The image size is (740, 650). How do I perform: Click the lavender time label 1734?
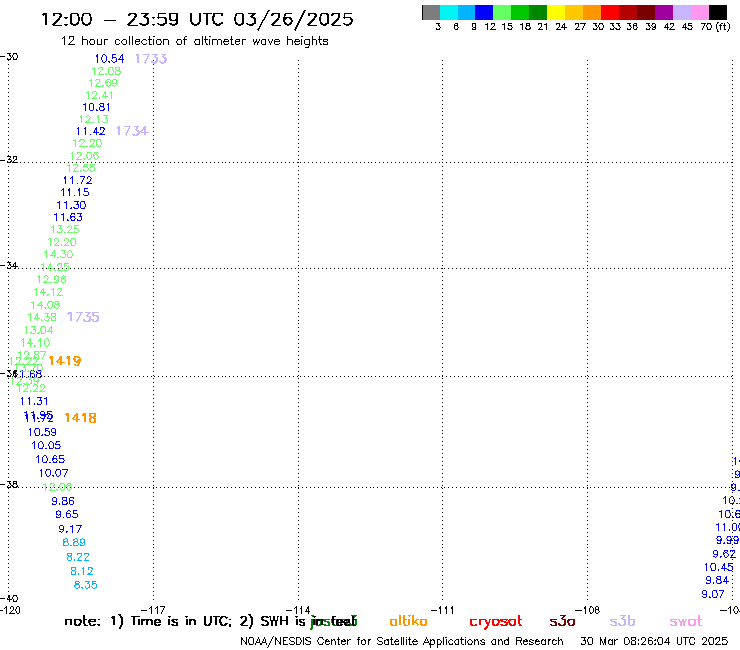132,131
